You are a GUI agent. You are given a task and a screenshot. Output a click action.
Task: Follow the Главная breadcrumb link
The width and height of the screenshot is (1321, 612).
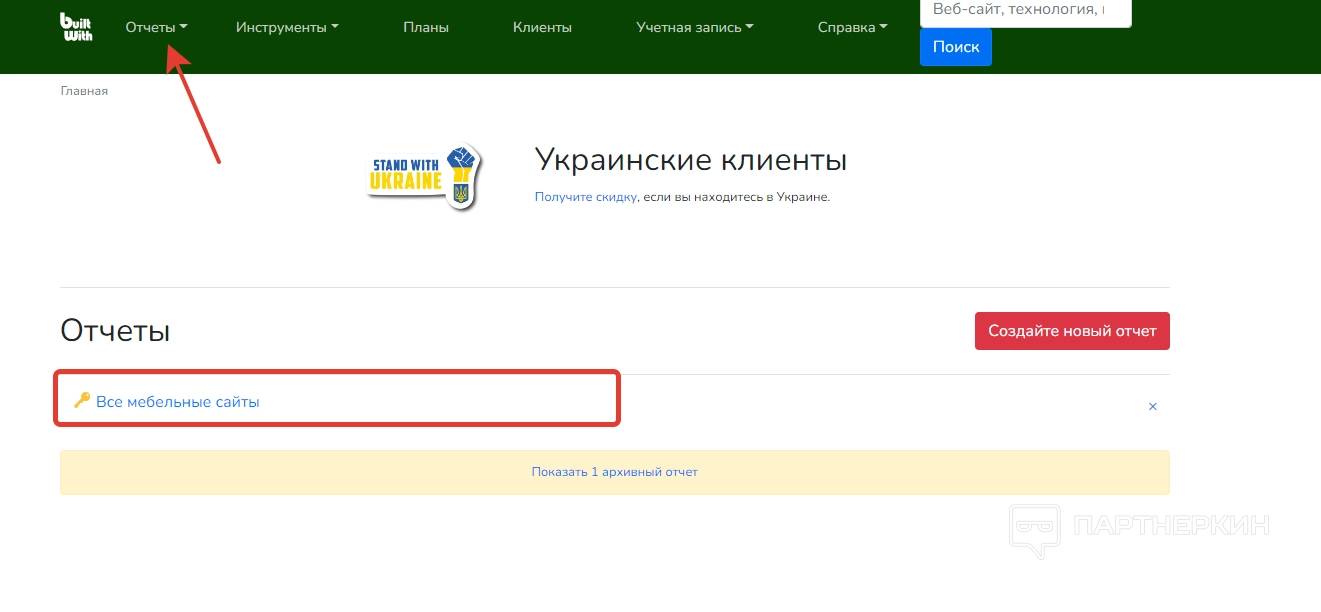click(84, 91)
